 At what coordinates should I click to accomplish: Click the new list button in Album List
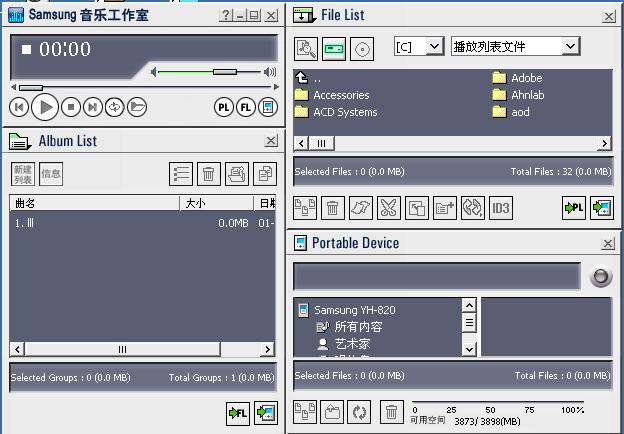tap(23, 174)
